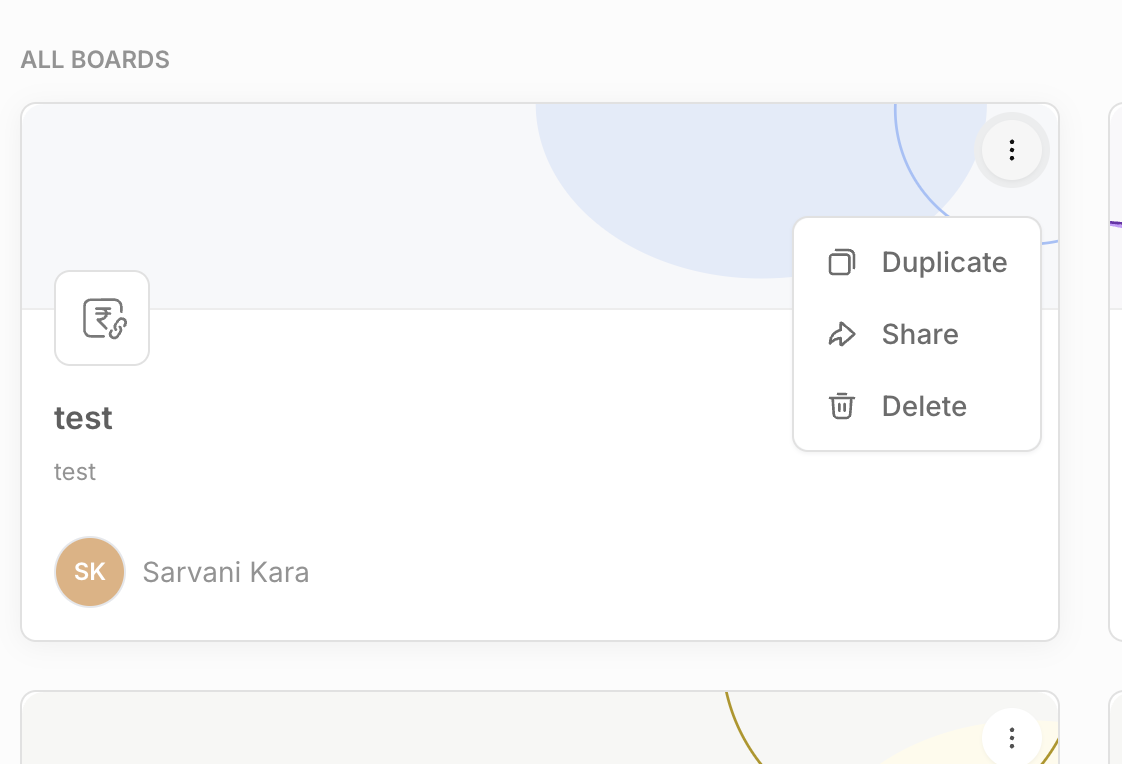Select Duplicate label in the board menu
This screenshot has height=764, width=1122.
pyautogui.click(x=944, y=262)
